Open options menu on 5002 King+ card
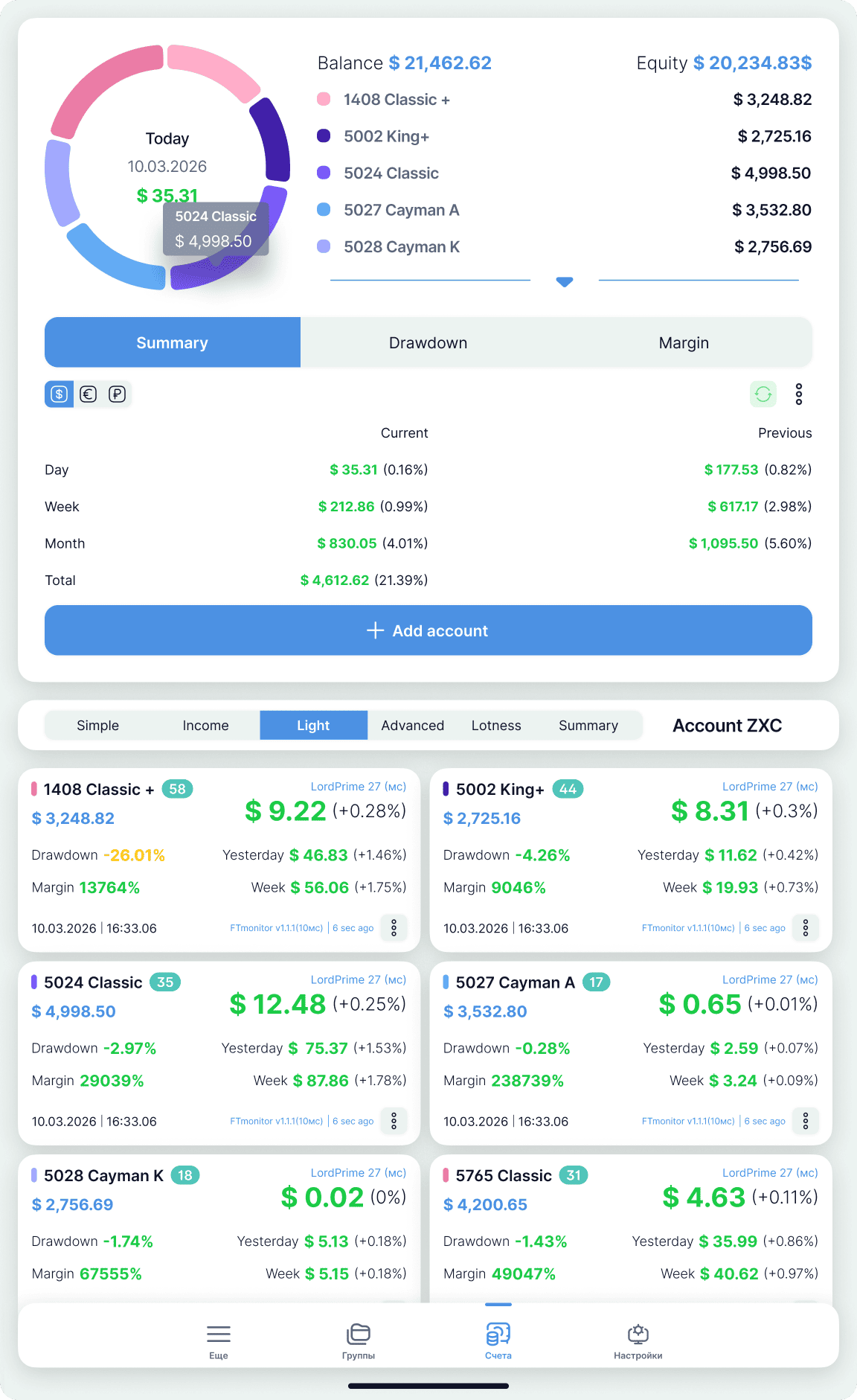 [805, 927]
